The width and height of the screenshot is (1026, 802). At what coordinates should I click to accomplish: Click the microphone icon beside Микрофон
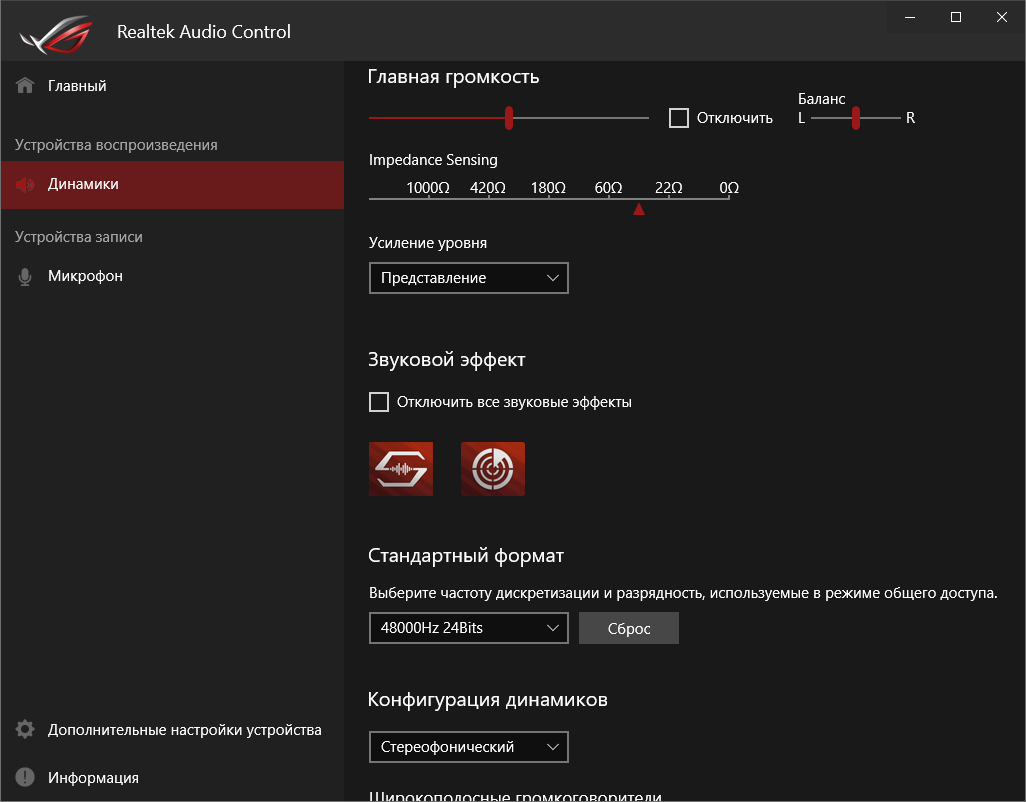[24, 275]
